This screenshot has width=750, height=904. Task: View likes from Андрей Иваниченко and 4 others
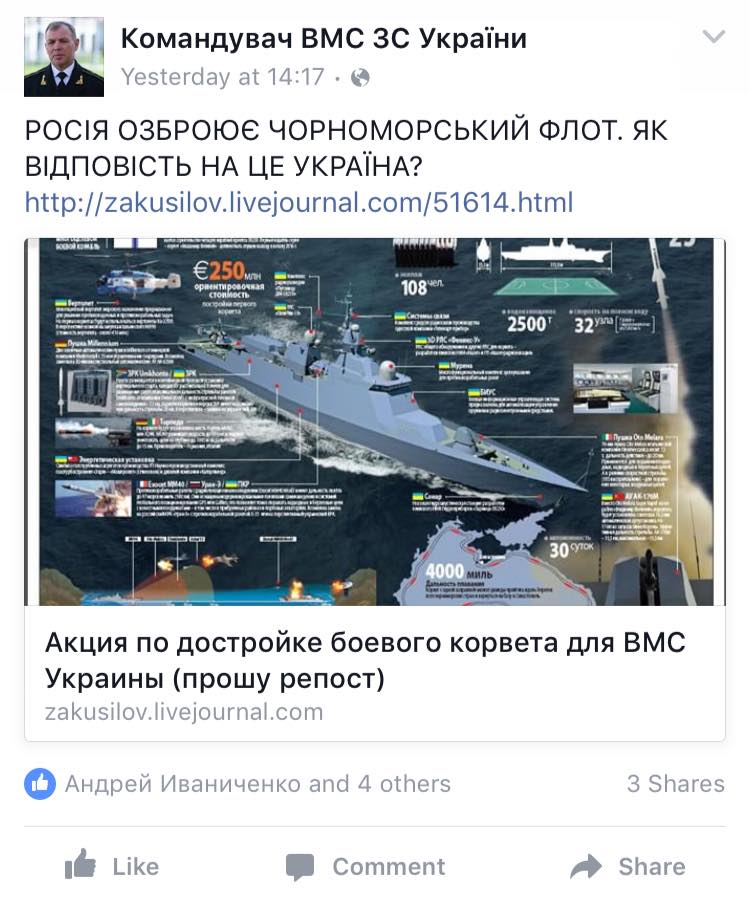[258, 784]
